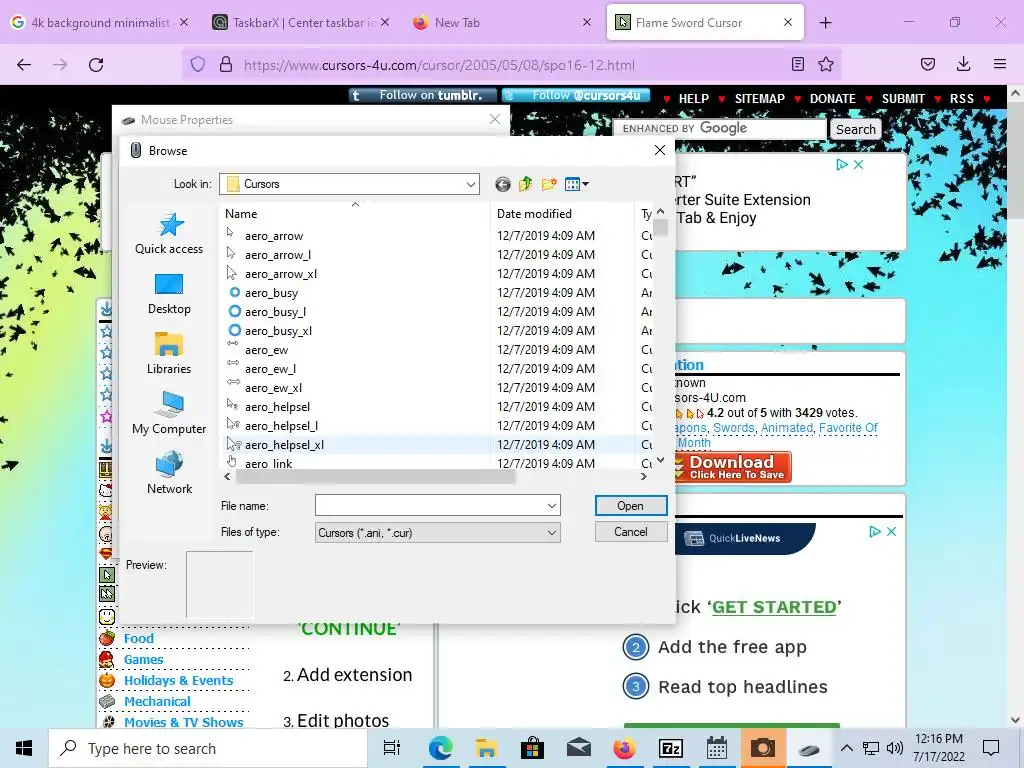The width and height of the screenshot is (1024, 768).
Task: Open File Explorer from taskbar
Action: point(486,748)
